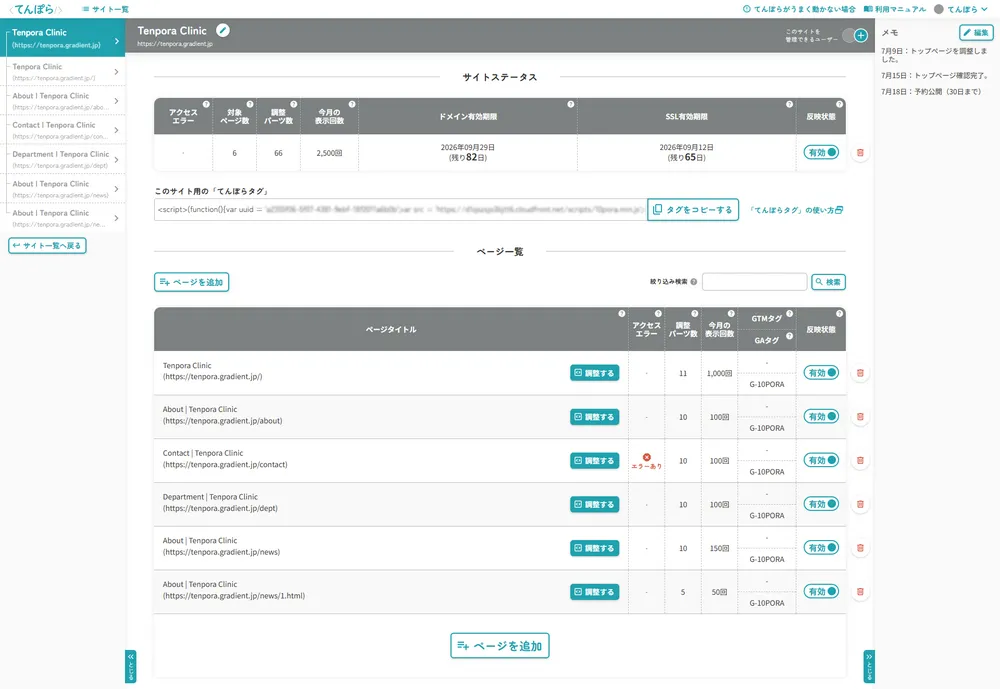1000x689 pixels.
Task: Open help for 対象ページ数 column
Action: pyautogui.click(x=250, y=104)
